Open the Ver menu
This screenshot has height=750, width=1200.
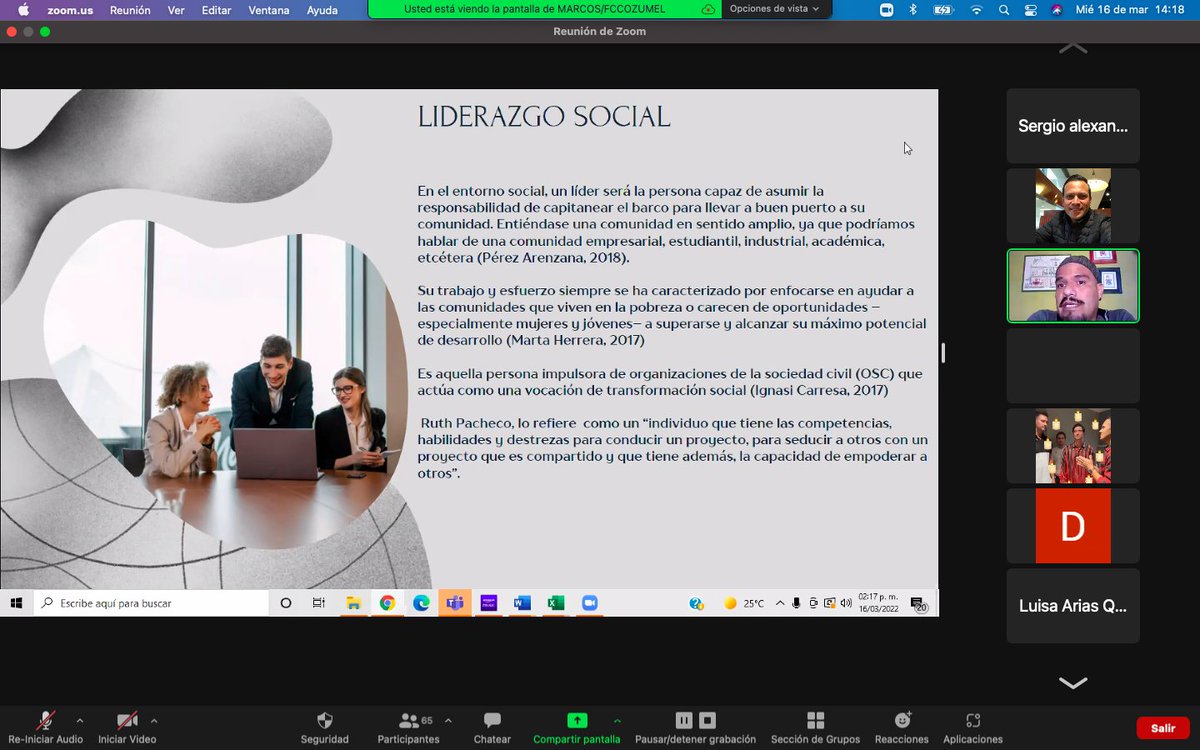tap(176, 10)
